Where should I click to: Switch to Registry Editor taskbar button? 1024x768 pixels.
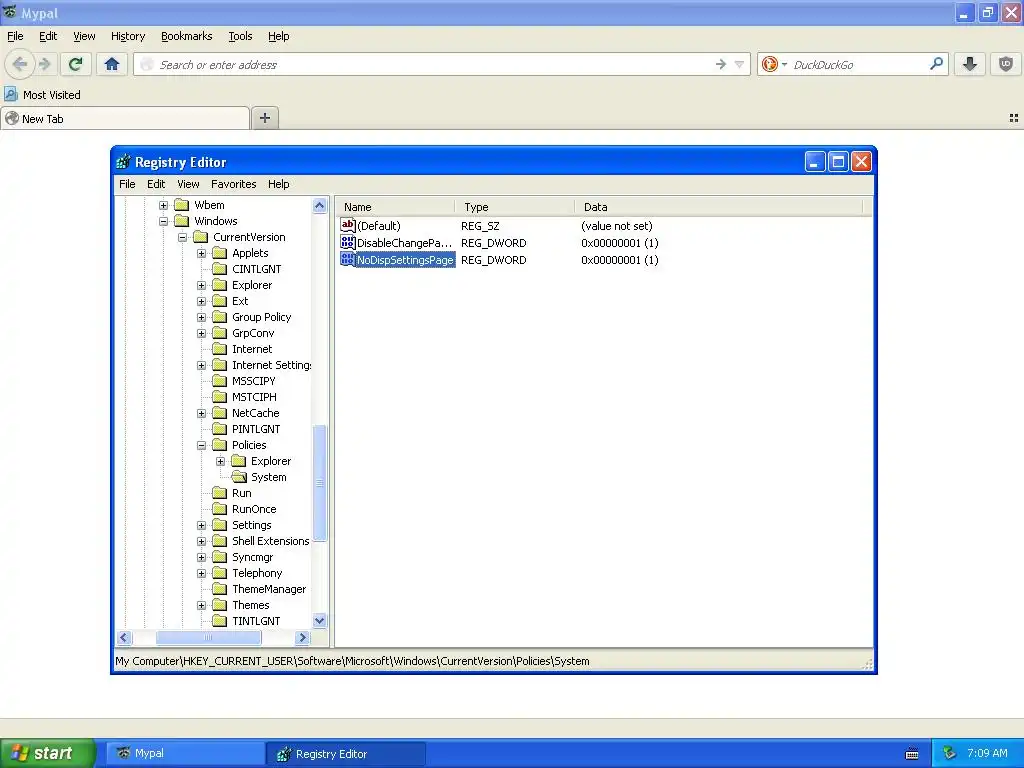(x=346, y=754)
